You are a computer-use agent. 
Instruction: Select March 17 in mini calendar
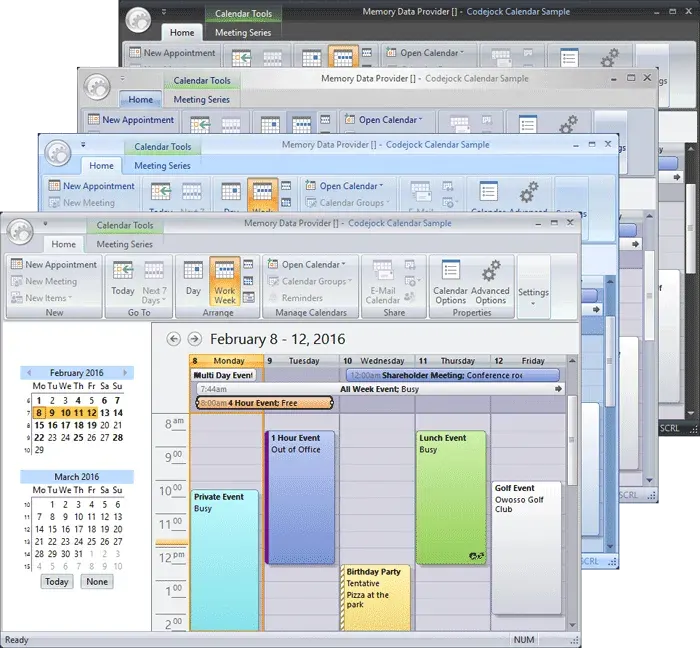coord(79,529)
